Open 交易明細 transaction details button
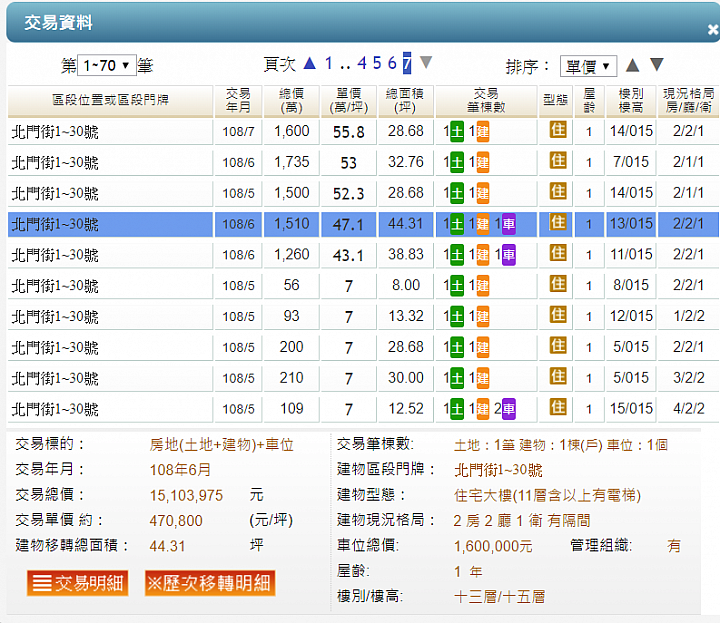Viewport: 720px width, 623px height. (x=78, y=583)
